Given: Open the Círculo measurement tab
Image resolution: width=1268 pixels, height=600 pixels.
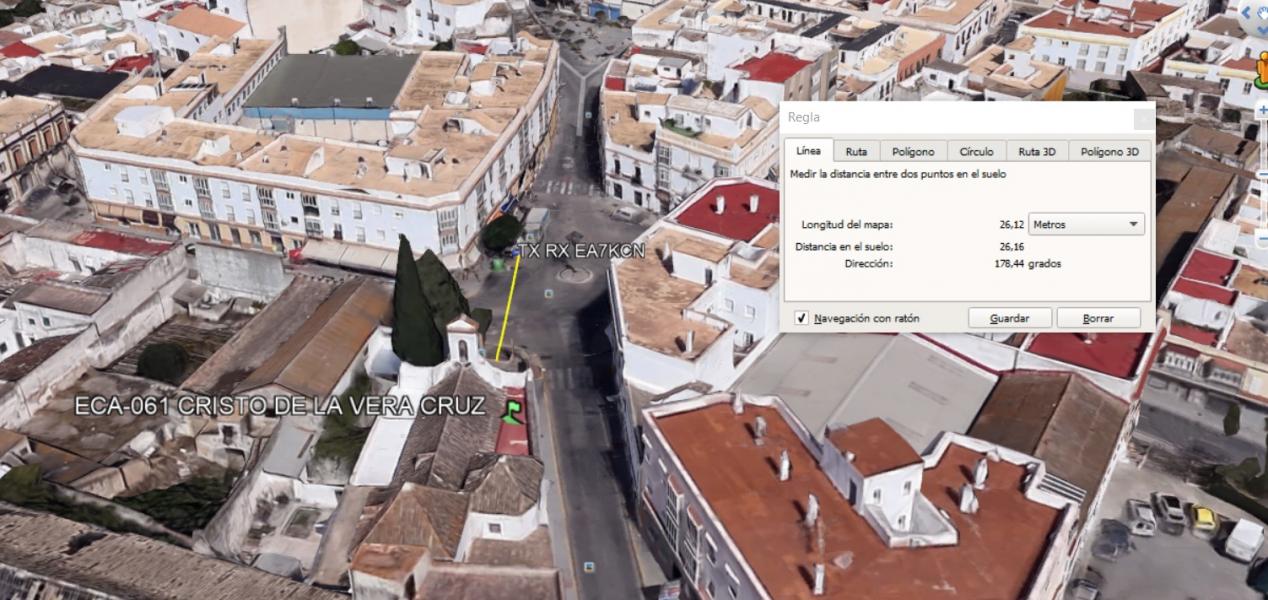Looking at the screenshot, I should pyautogui.click(x=976, y=152).
